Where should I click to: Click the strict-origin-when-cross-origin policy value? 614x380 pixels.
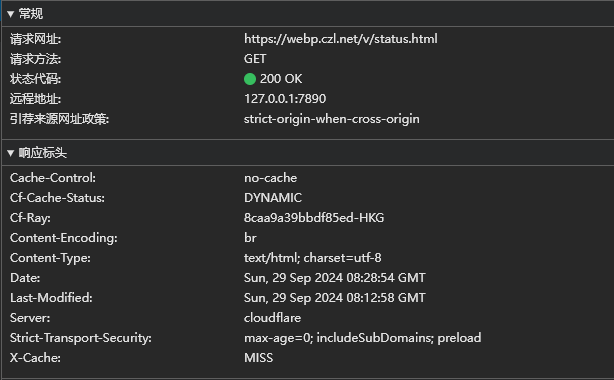(x=332, y=119)
